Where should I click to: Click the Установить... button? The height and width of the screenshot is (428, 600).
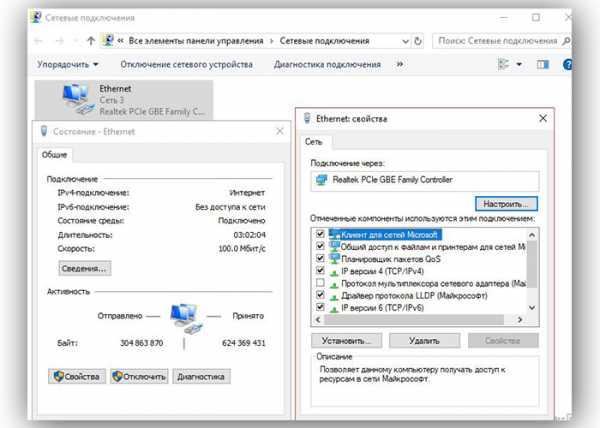(x=346, y=340)
